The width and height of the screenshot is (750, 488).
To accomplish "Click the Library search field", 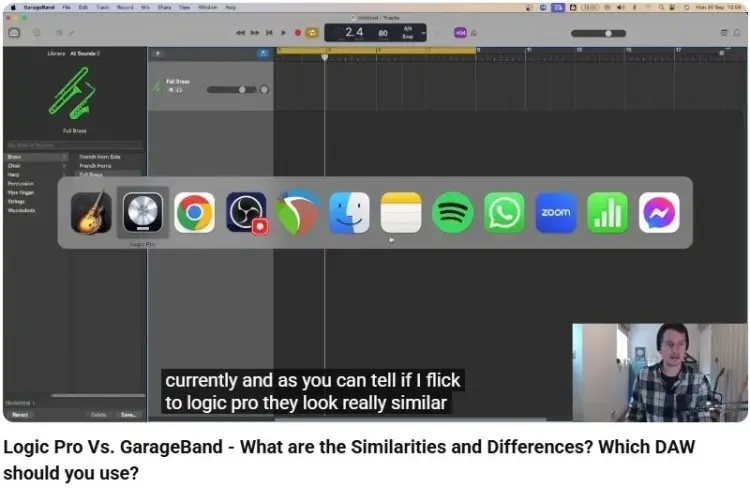I will pyautogui.click(x=74, y=145).
